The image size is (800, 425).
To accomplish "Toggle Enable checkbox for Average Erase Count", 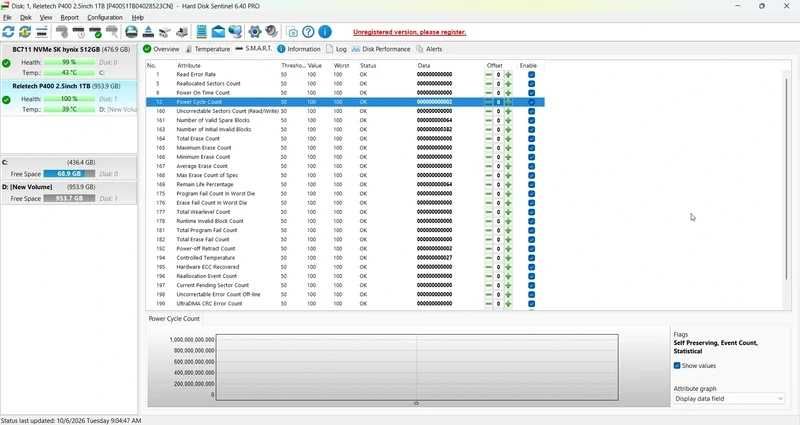I will (531, 166).
